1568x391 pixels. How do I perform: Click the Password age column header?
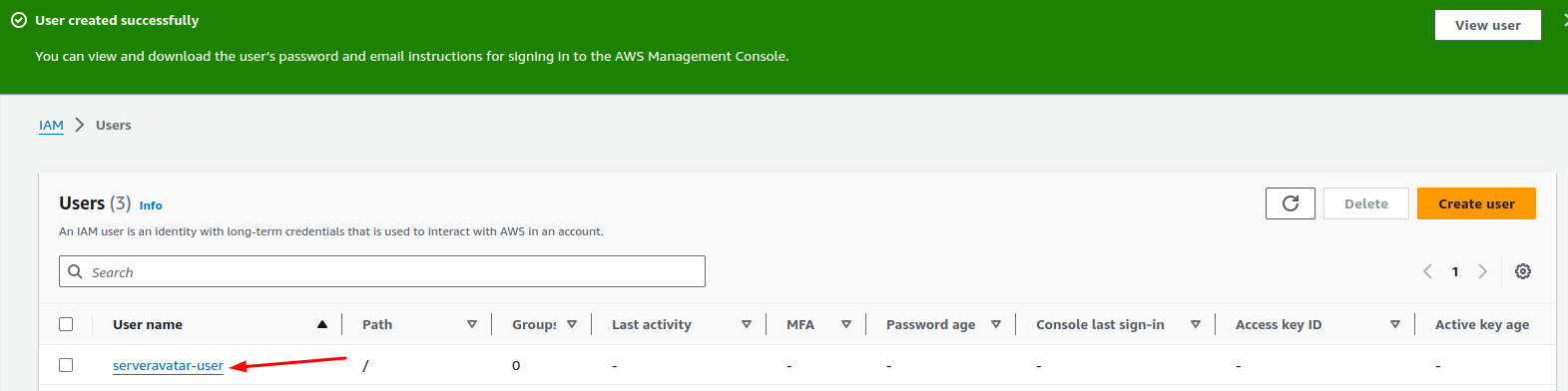(931, 324)
